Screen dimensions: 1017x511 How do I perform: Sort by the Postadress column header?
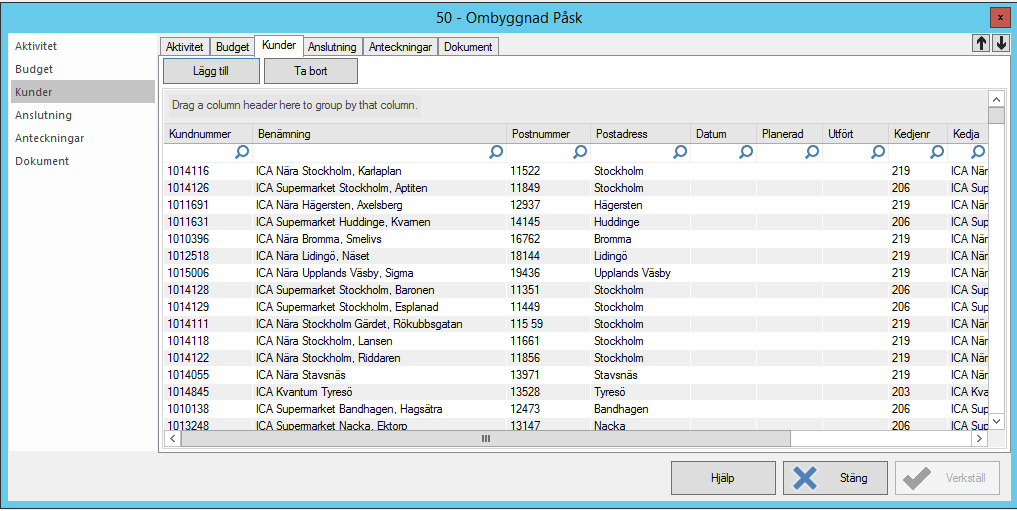[x=641, y=134]
